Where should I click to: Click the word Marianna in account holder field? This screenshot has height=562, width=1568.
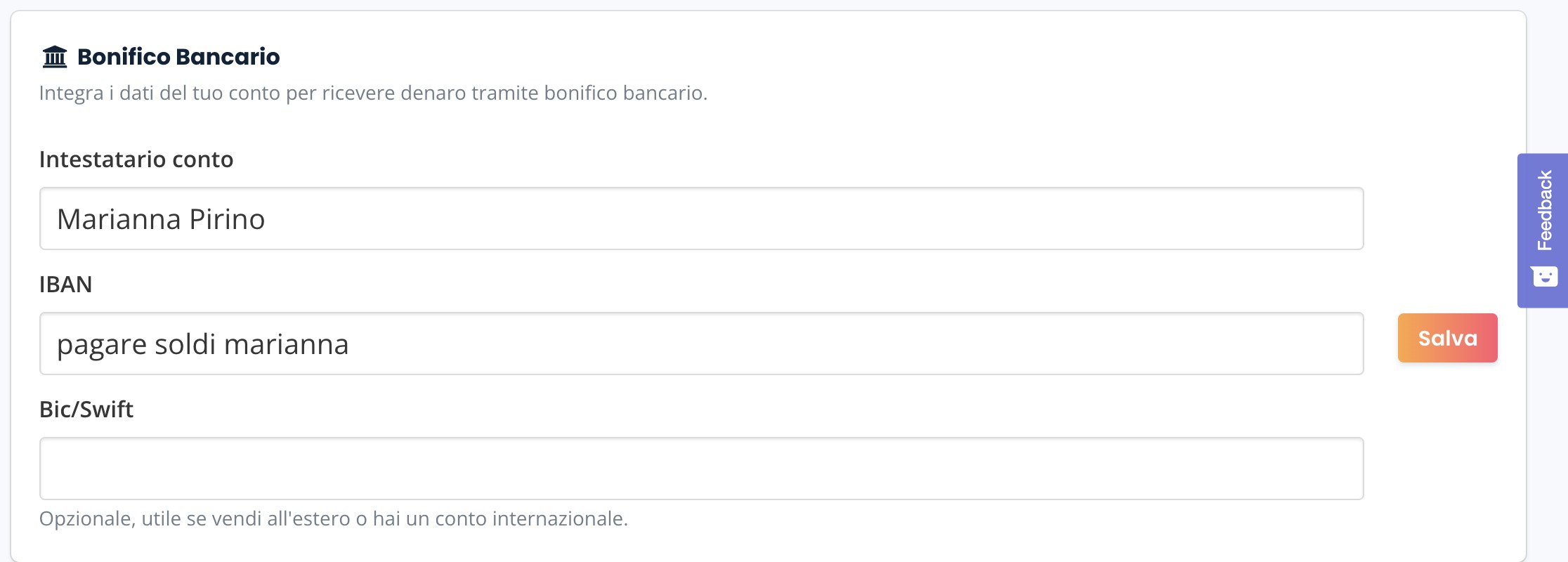119,219
